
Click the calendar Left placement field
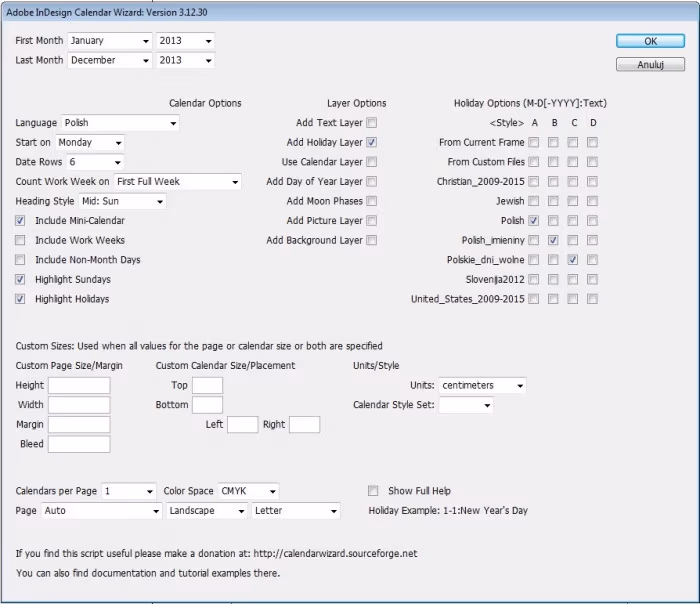pyautogui.click(x=242, y=425)
